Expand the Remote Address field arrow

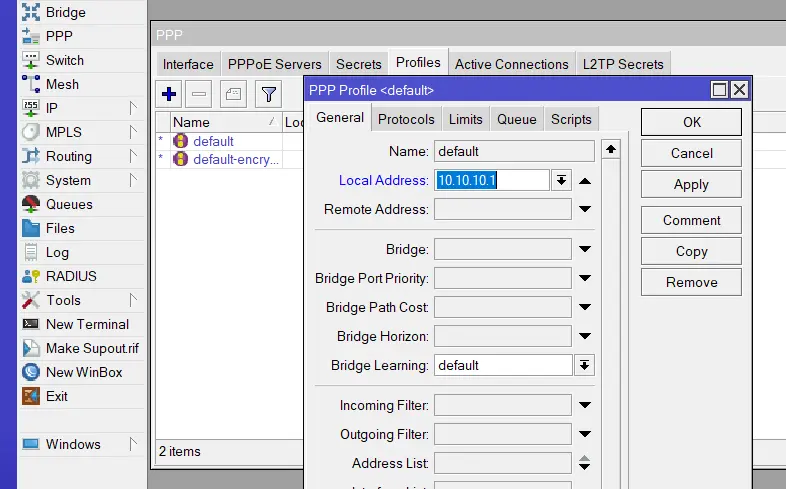(585, 210)
